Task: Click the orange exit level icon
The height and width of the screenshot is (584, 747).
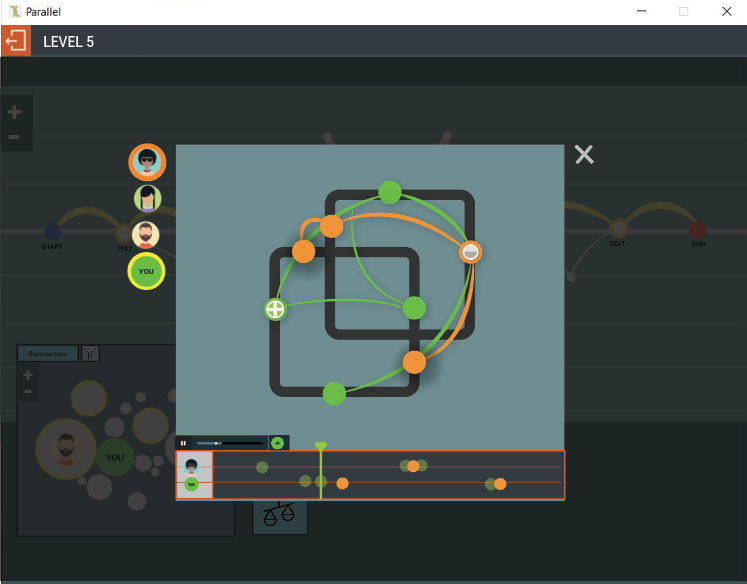Action: point(16,41)
